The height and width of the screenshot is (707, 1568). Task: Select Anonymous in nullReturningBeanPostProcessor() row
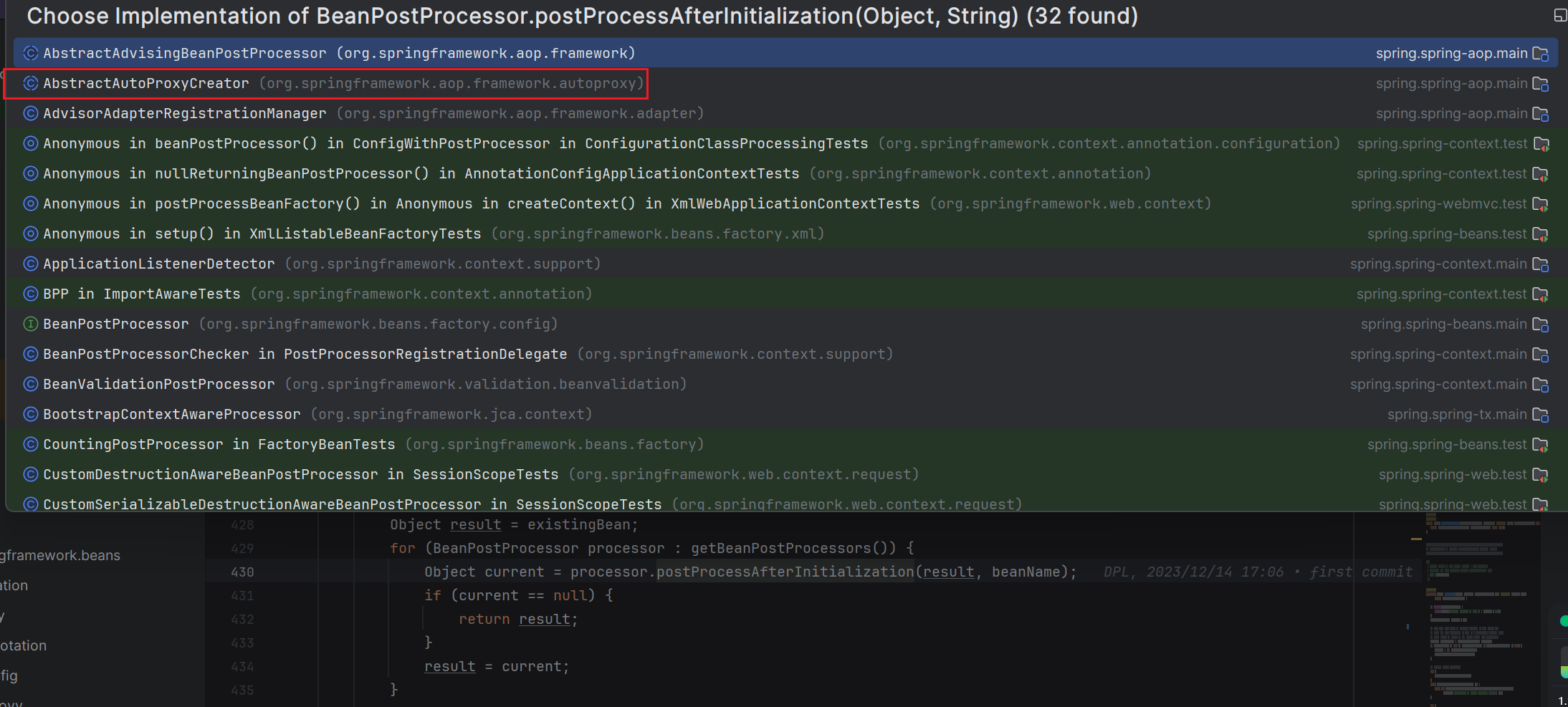[x=785, y=173]
